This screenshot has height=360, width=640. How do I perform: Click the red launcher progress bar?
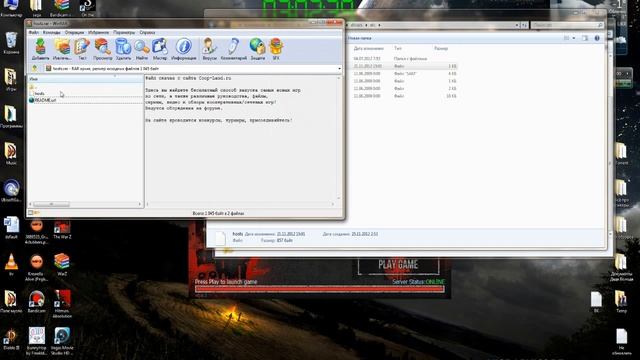pyautogui.click(x=320, y=289)
